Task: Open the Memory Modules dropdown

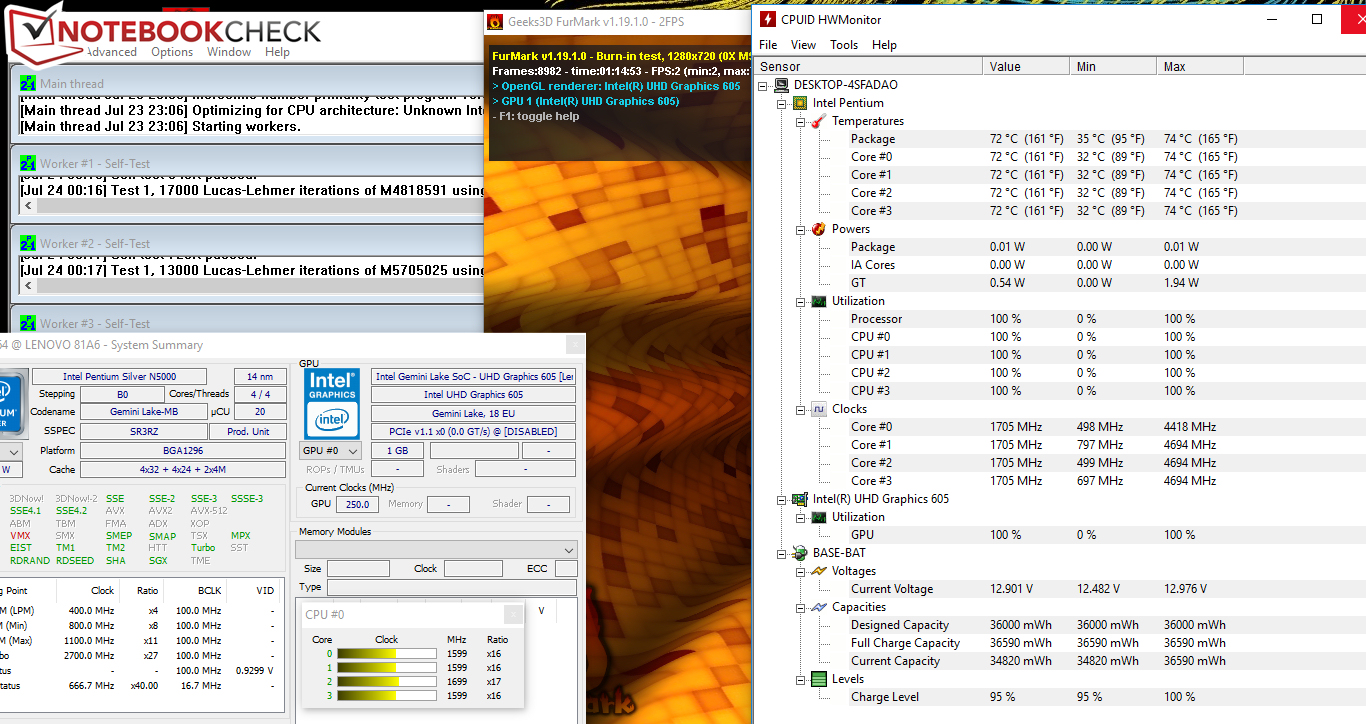Action: [436, 550]
